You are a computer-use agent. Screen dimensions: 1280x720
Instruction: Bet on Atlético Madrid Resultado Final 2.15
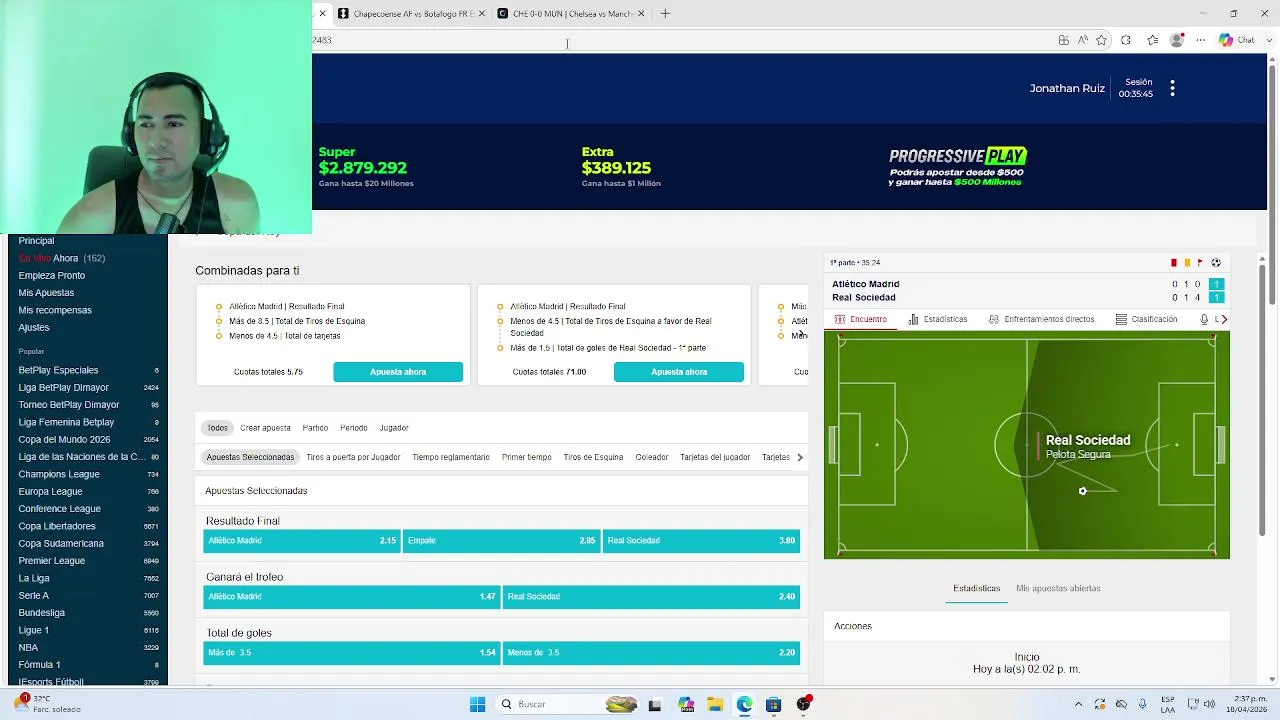302,541
